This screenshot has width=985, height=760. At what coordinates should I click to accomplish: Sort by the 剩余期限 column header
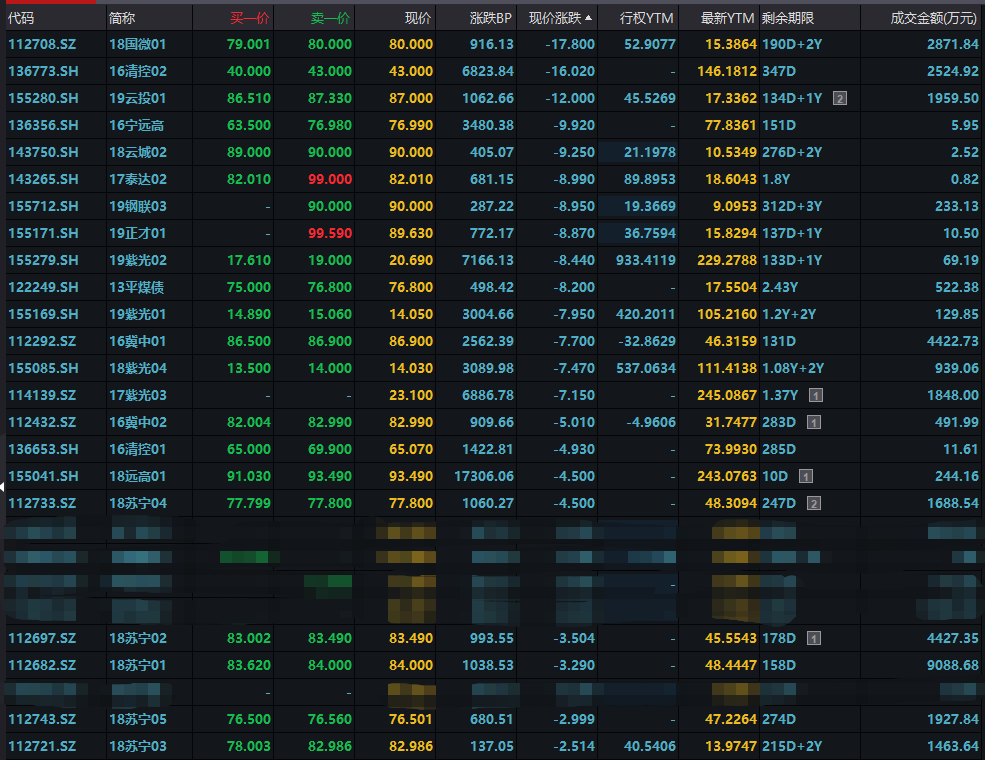pos(788,18)
